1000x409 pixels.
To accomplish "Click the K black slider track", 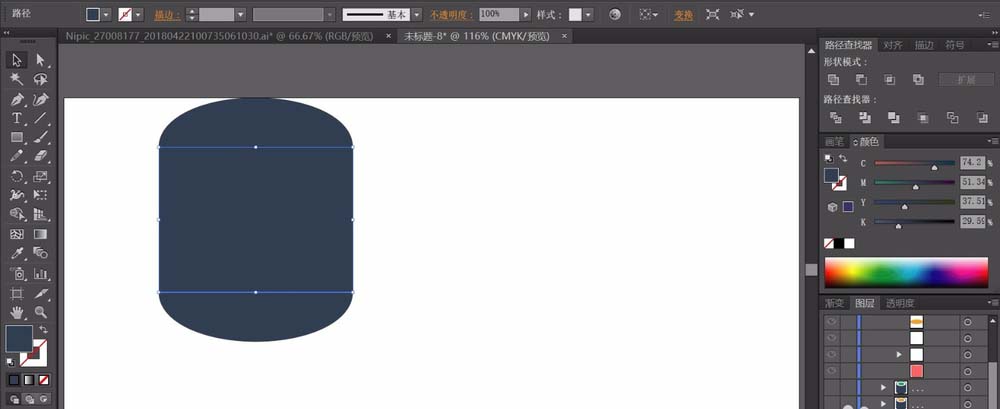I will tap(915, 221).
